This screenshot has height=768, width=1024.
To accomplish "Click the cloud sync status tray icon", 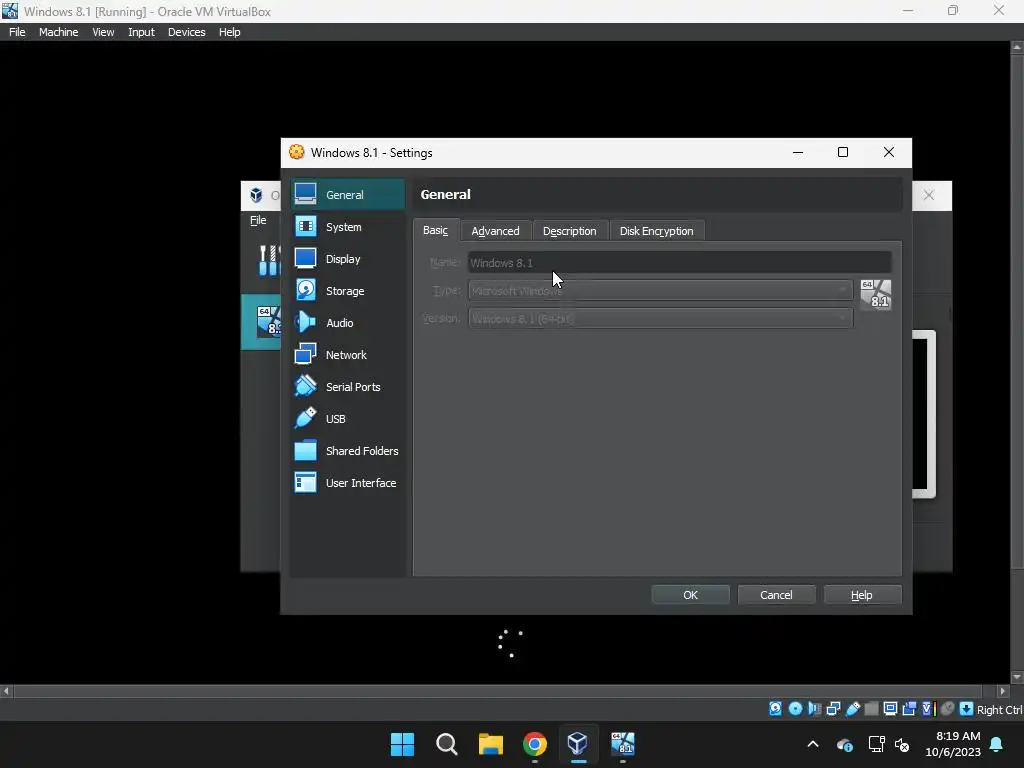I will 844,744.
